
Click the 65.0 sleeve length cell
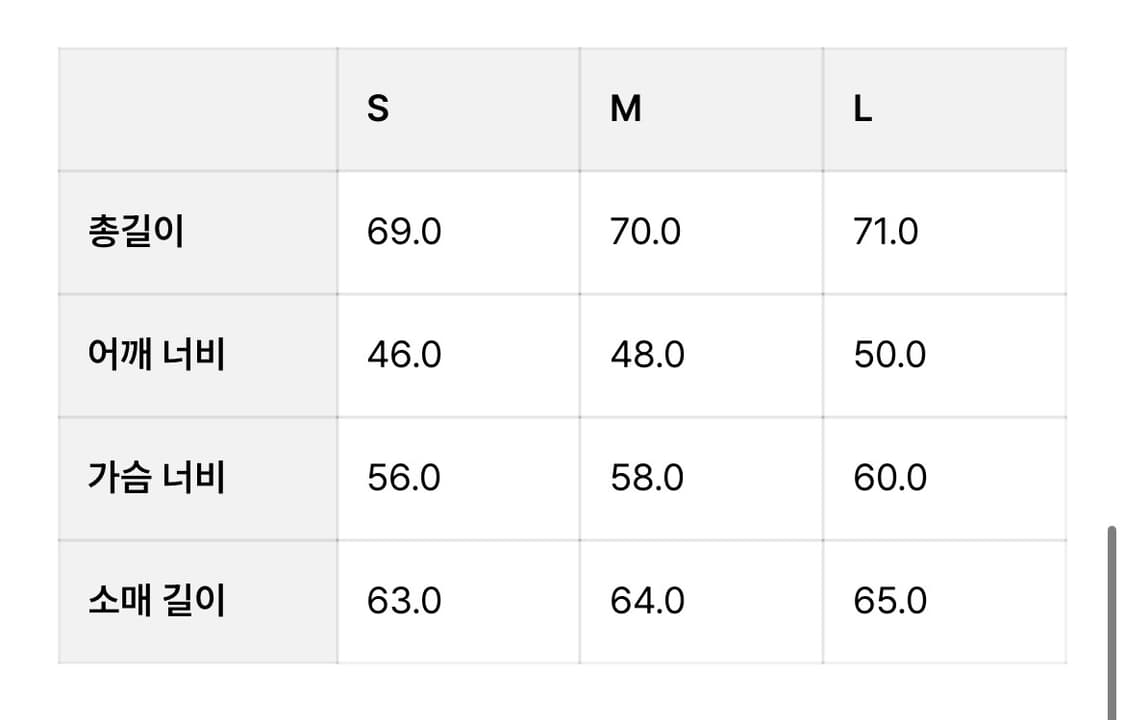pyautogui.click(x=890, y=601)
